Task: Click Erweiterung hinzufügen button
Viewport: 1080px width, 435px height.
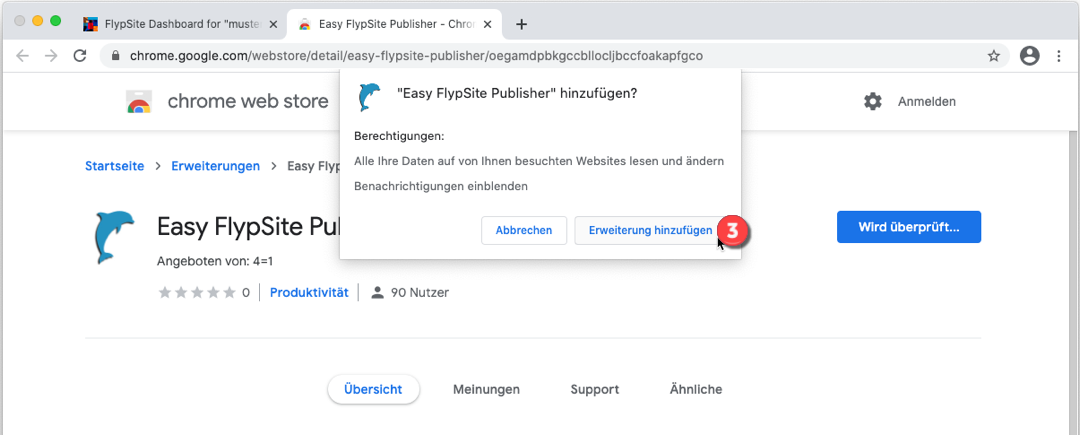Action: tap(650, 231)
